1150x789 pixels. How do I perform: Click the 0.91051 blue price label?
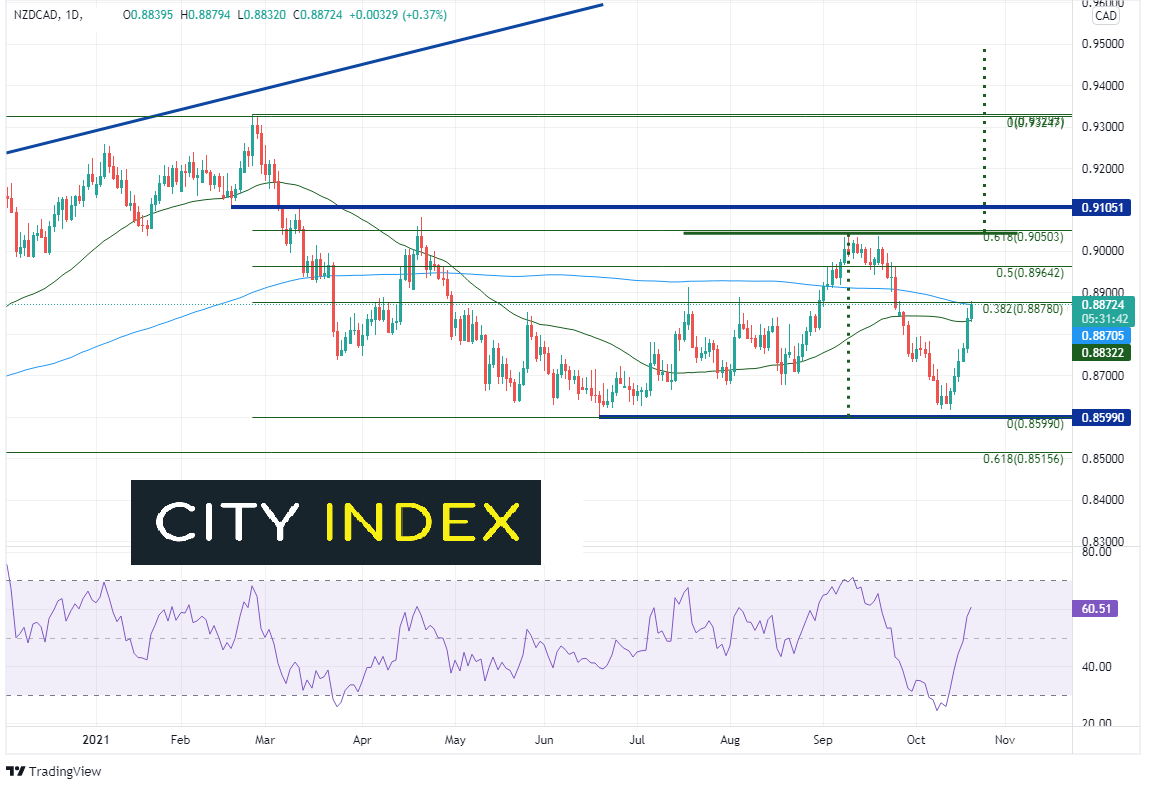coord(1102,208)
